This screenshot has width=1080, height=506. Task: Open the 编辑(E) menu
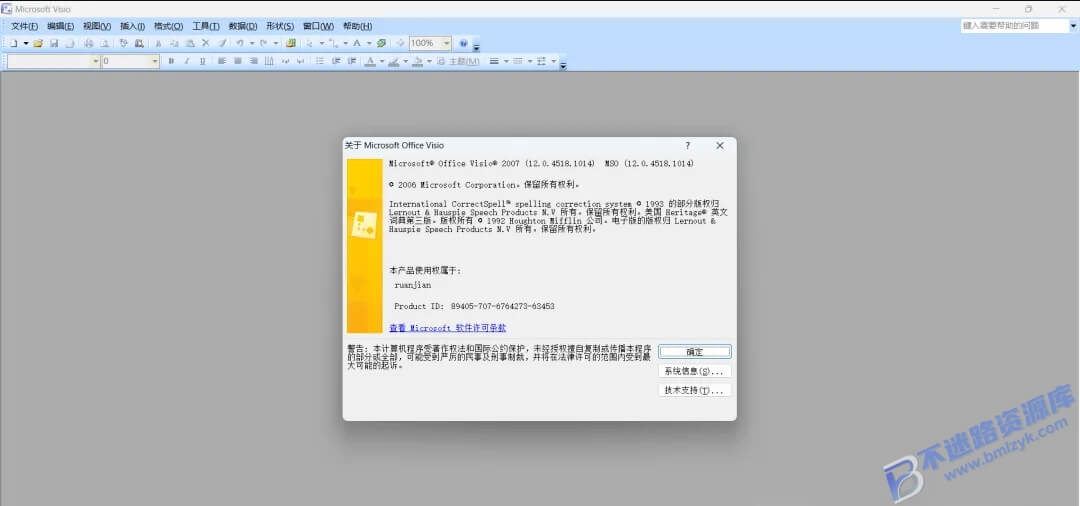pyautogui.click(x=61, y=26)
